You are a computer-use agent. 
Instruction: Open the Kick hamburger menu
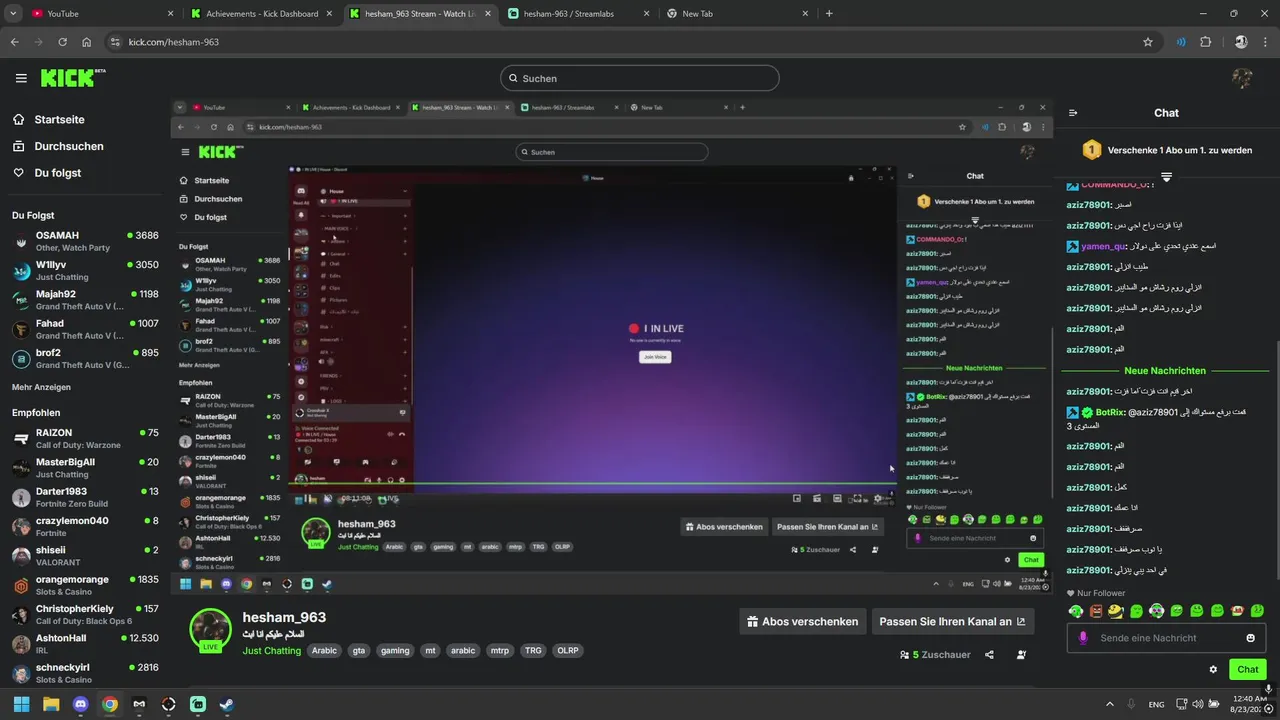coord(21,78)
